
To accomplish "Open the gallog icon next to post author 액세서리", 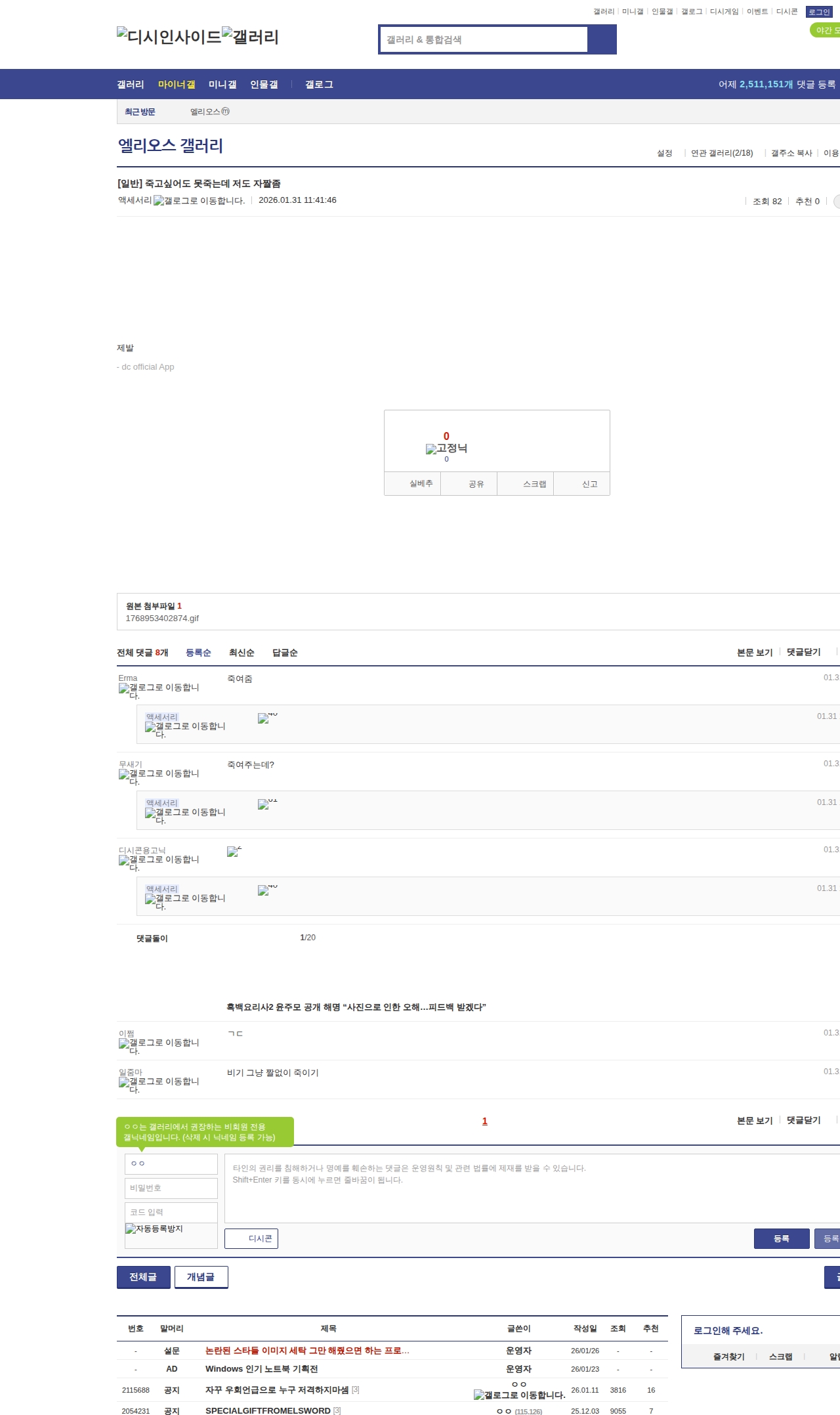I will [199, 201].
